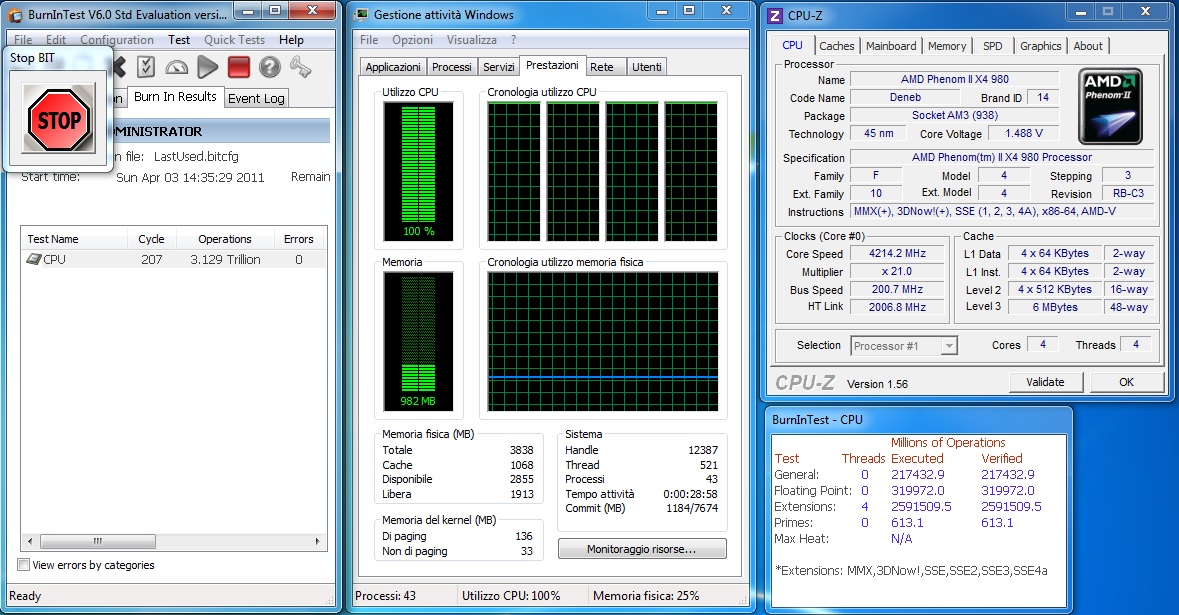The image size is (1179, 615).
Task: Click the checklist test selection icon
Action: (x=147, y=67)
